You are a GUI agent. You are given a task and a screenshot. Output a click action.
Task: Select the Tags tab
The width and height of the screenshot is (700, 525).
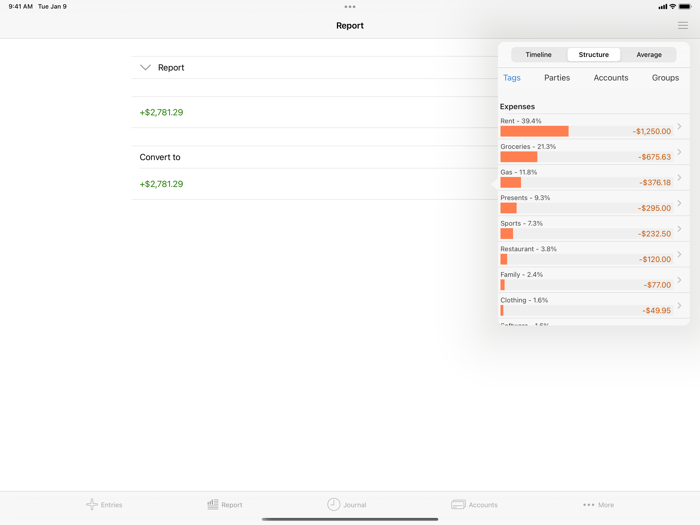(x=512, y=78)
